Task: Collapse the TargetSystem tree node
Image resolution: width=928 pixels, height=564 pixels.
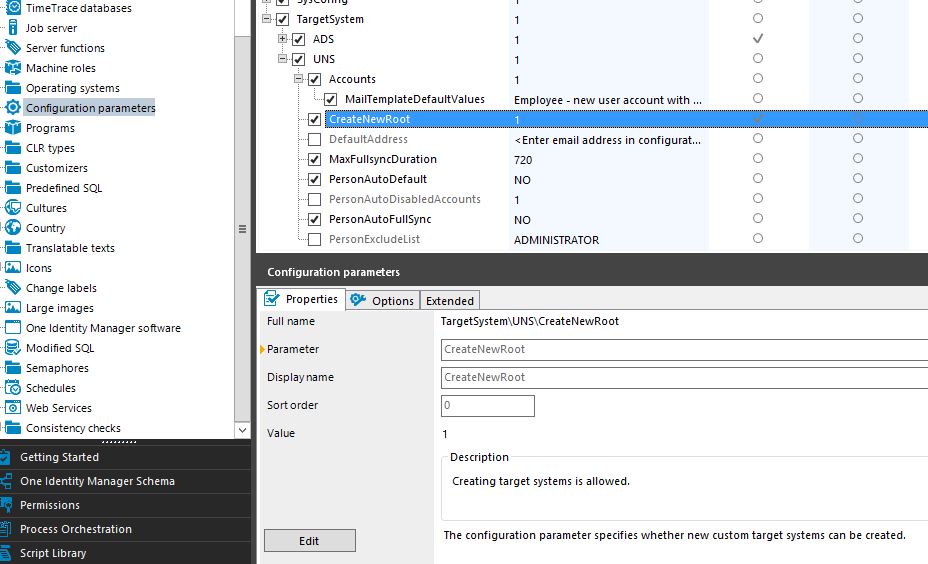Action: (x=267, y=19)
